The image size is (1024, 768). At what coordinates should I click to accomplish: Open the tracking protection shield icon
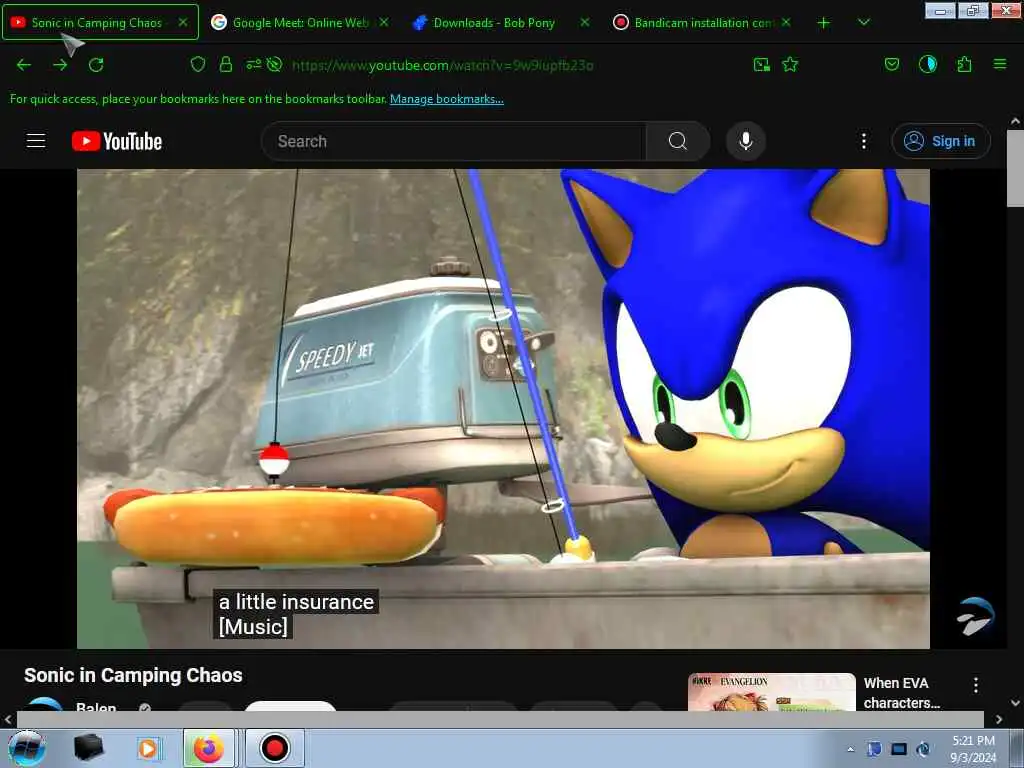click(x=198, y=64)
